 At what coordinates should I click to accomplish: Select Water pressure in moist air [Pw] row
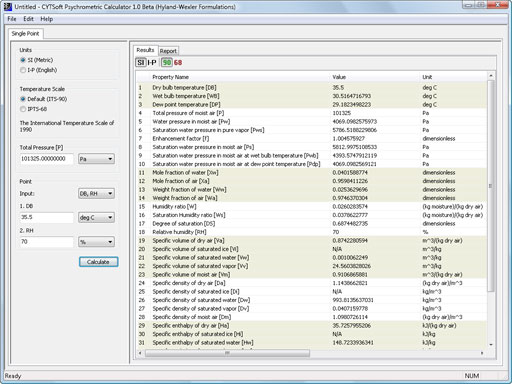click(x=311, y=122)
